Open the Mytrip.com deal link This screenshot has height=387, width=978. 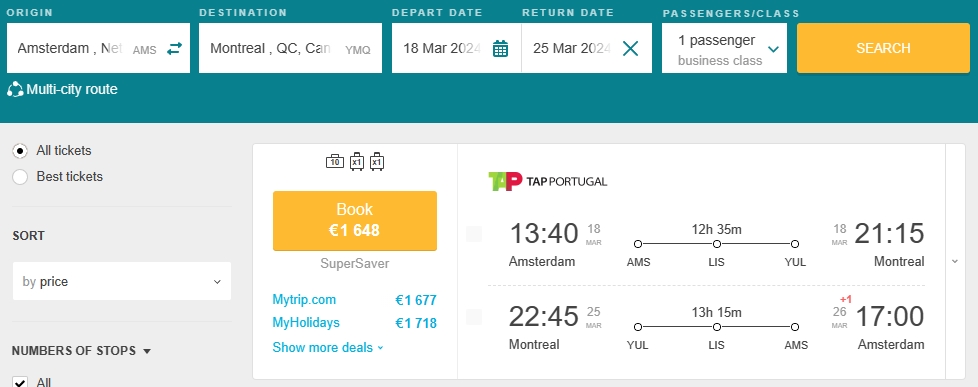304,300
